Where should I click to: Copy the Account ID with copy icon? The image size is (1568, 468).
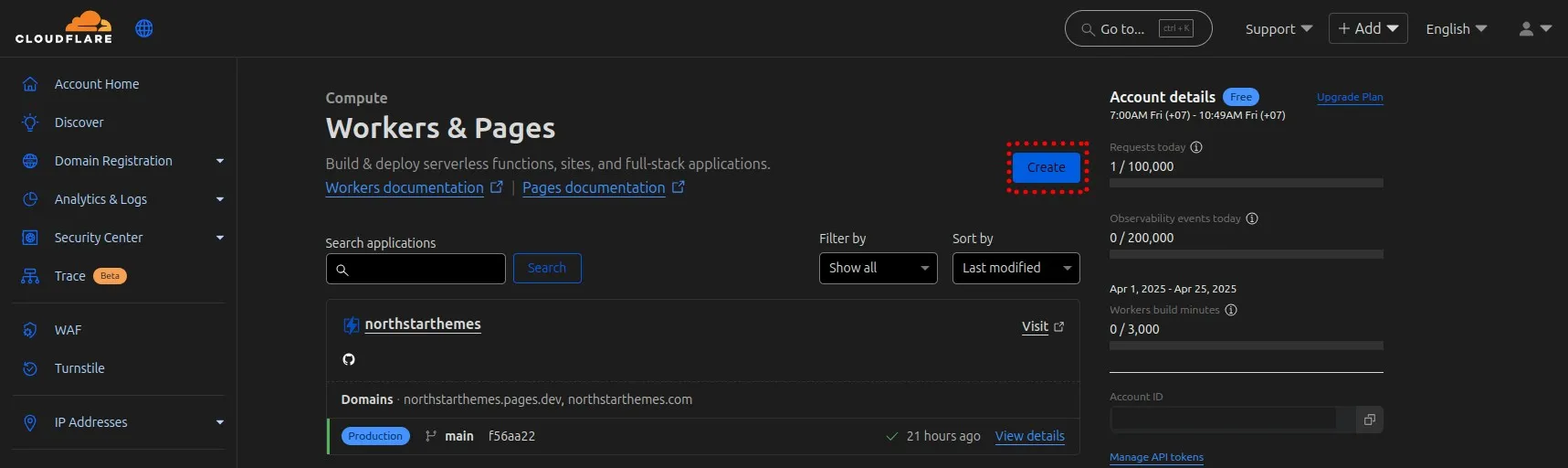[1370, 420]
